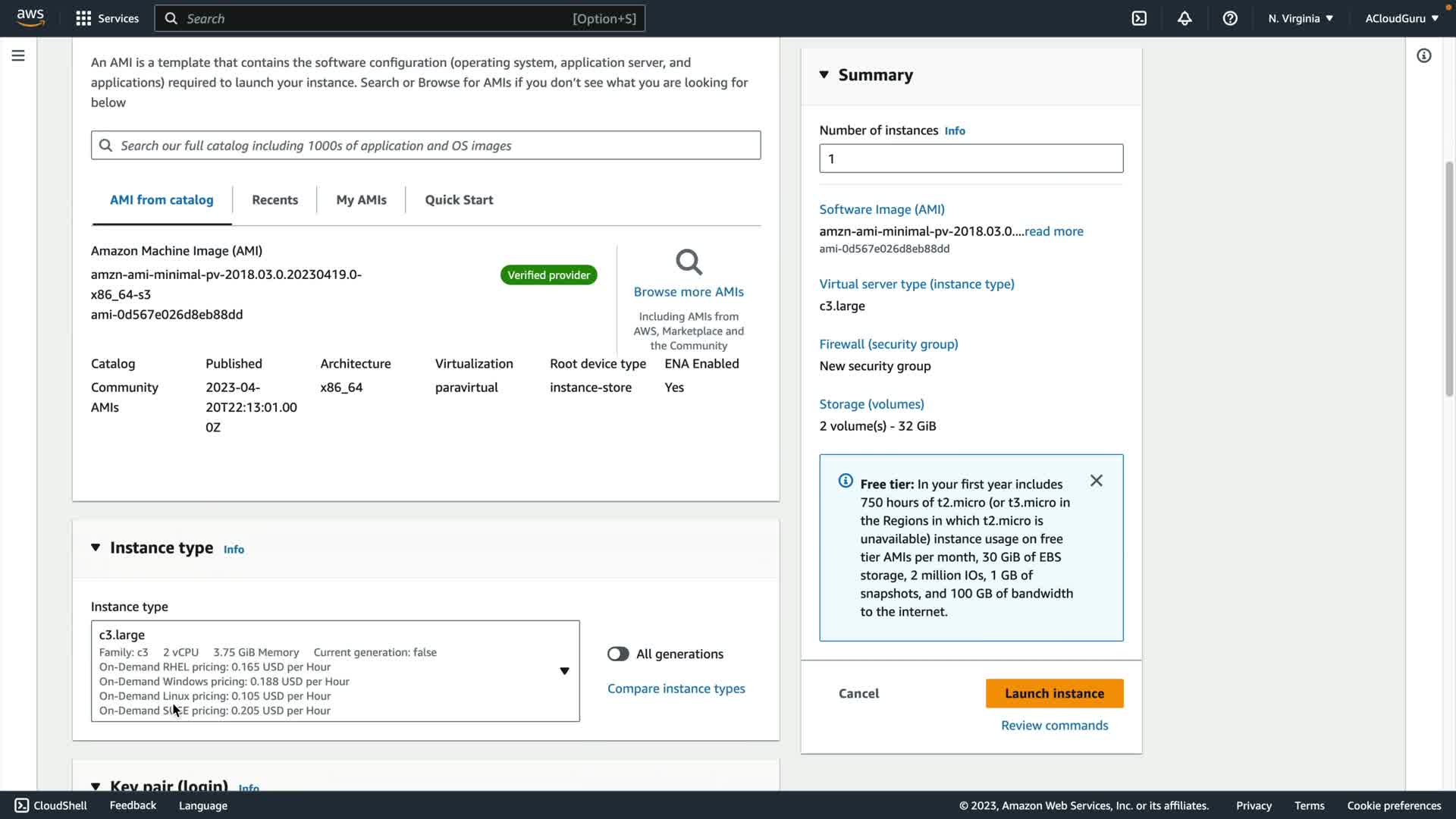Collapse the Summary panel

coord(824,74)
